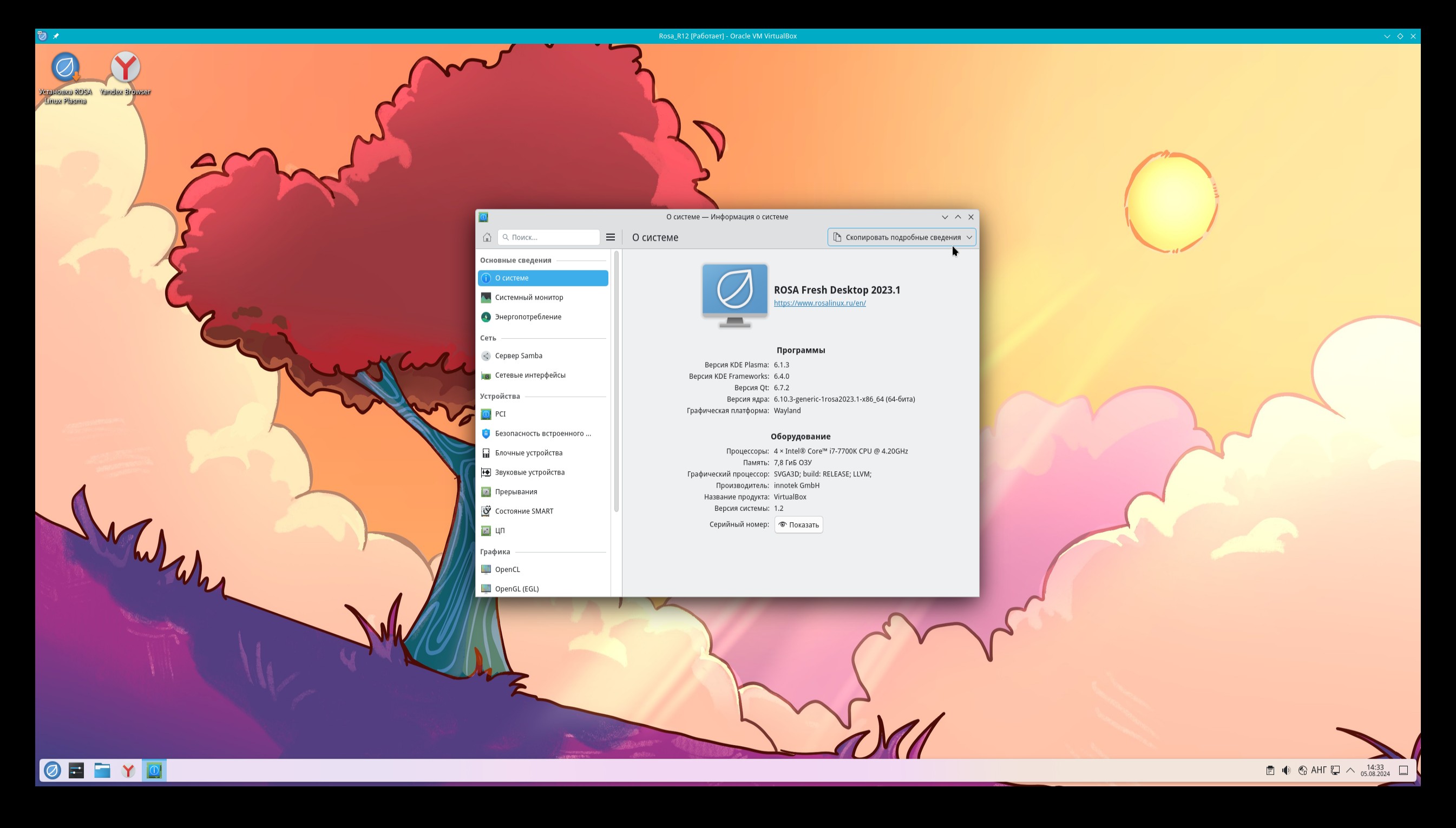Viewport: 1456px width, 828px height.
Task: Open the Энергопотребление section
Action: [x=528, y=317]
